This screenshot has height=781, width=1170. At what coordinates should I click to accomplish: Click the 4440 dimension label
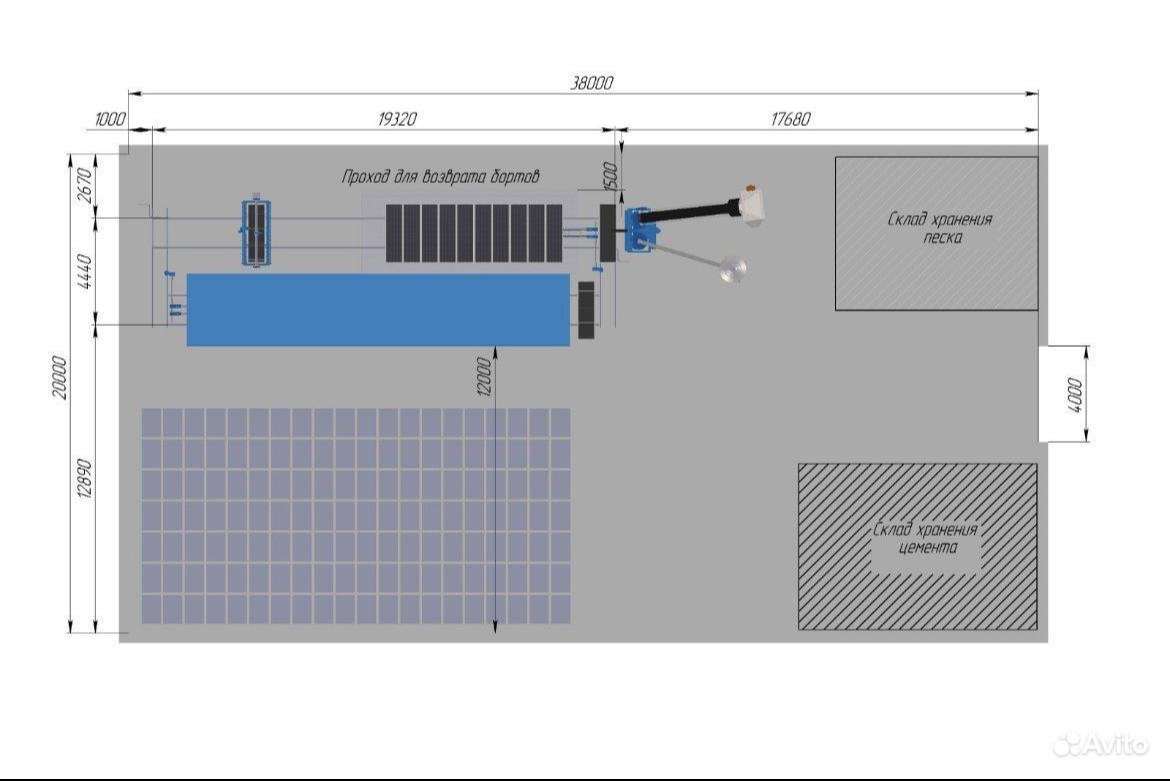[x=84, y=272]
